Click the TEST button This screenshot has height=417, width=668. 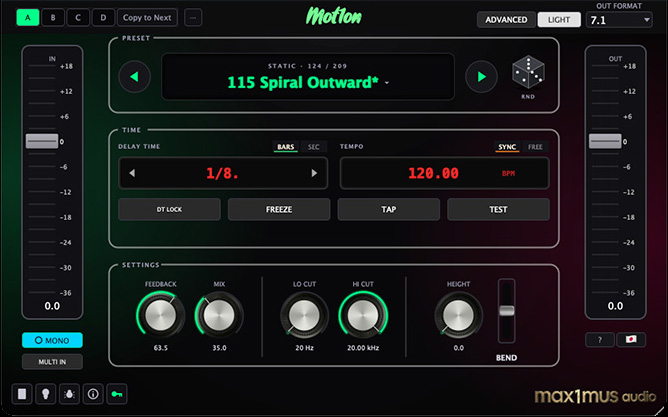click(x=498, y=210)
